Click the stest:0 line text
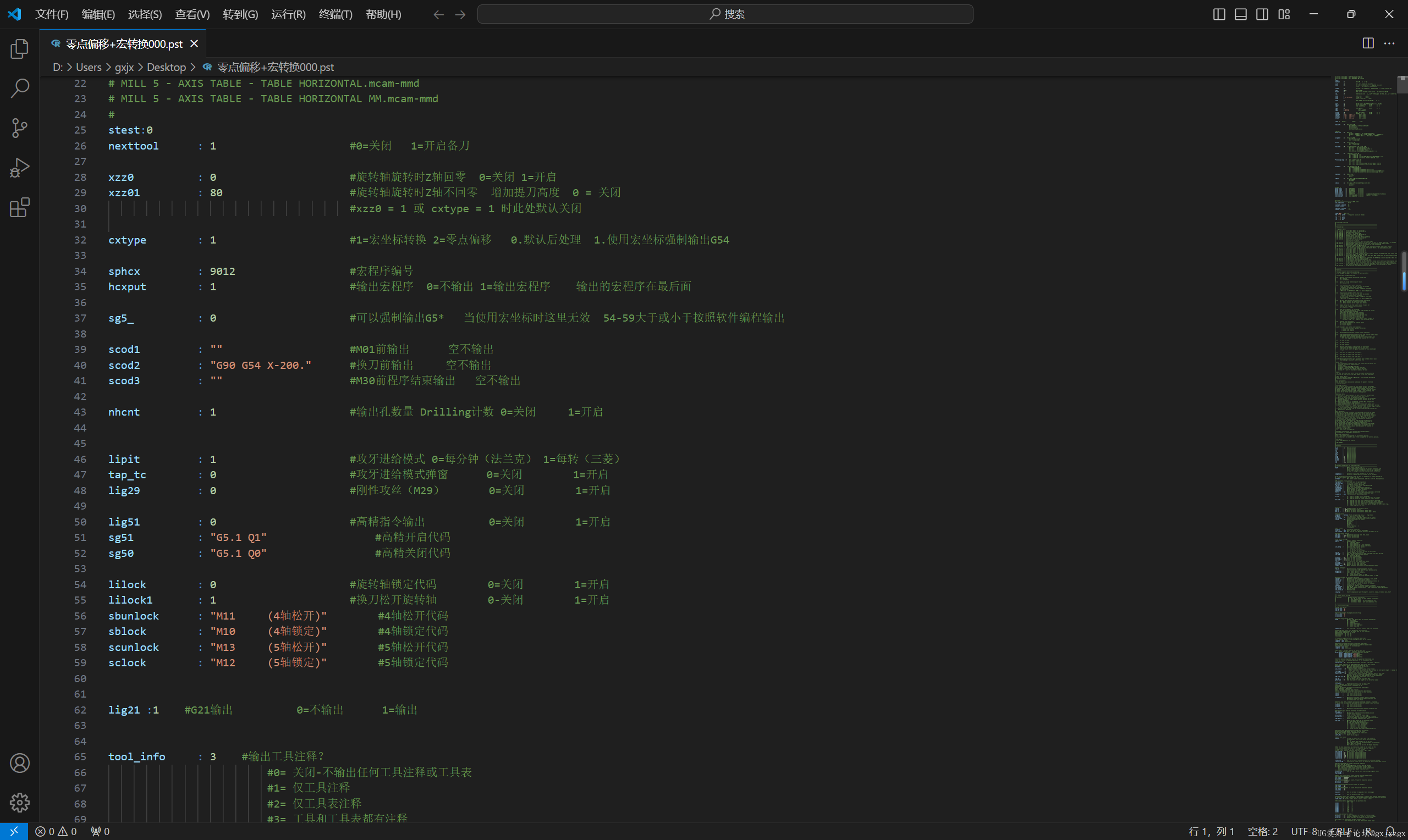This screenshot has height=840, width=1408. (130, 130)
